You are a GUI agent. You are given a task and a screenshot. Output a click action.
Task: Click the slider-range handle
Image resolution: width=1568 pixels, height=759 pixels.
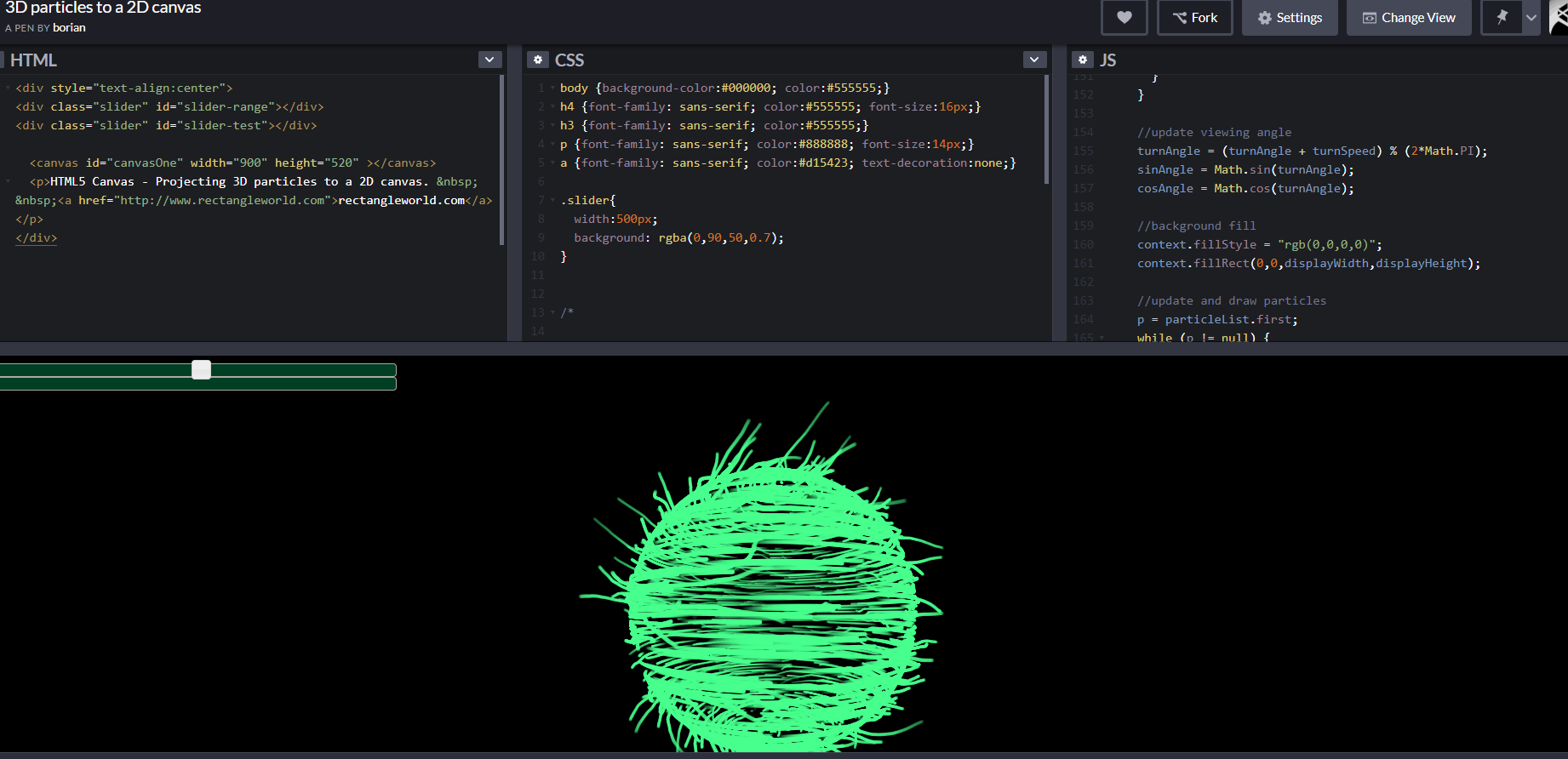(x=201, y=369)
